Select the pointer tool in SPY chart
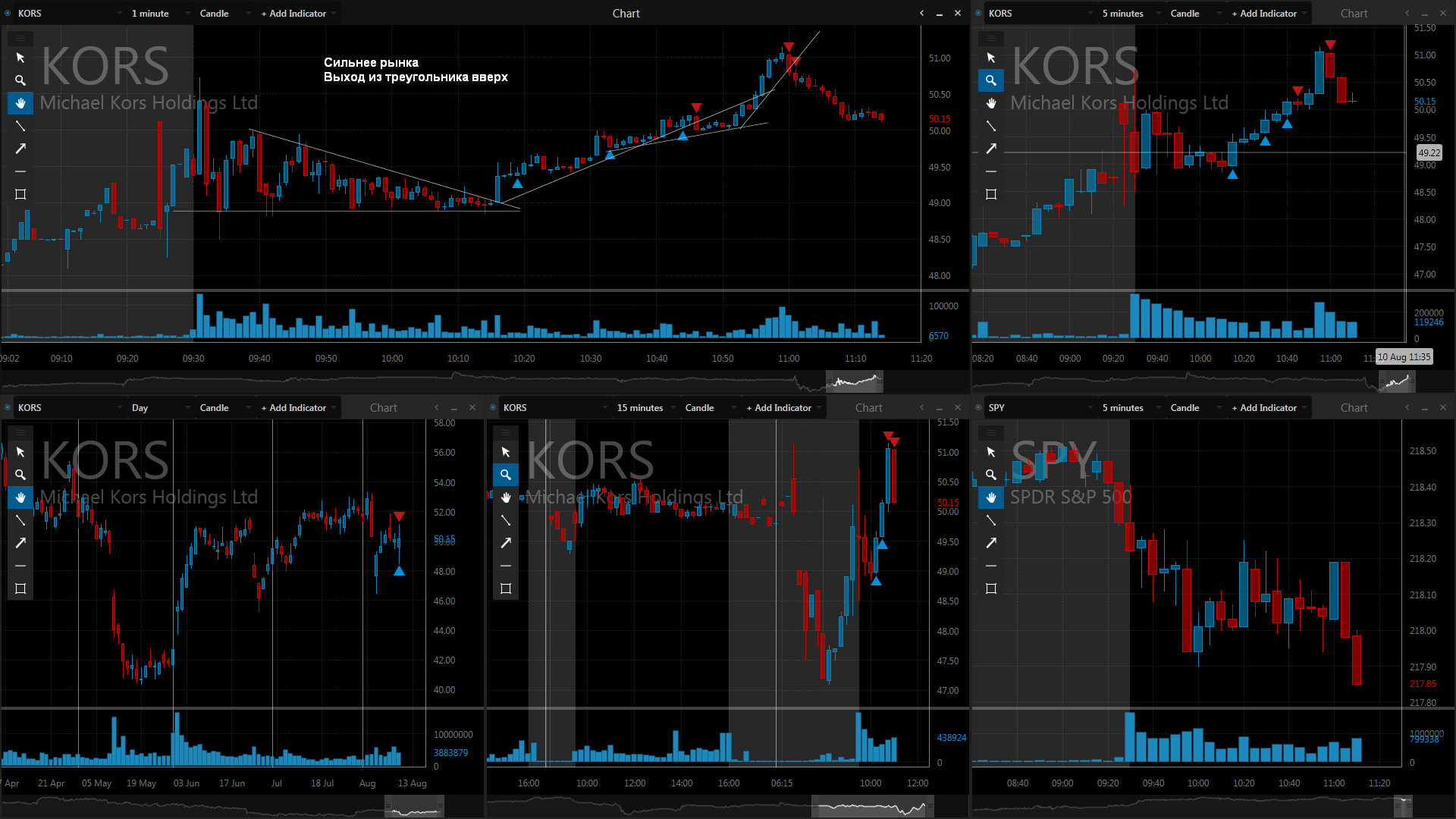The image size is (1456, 819). click(991, 452)
